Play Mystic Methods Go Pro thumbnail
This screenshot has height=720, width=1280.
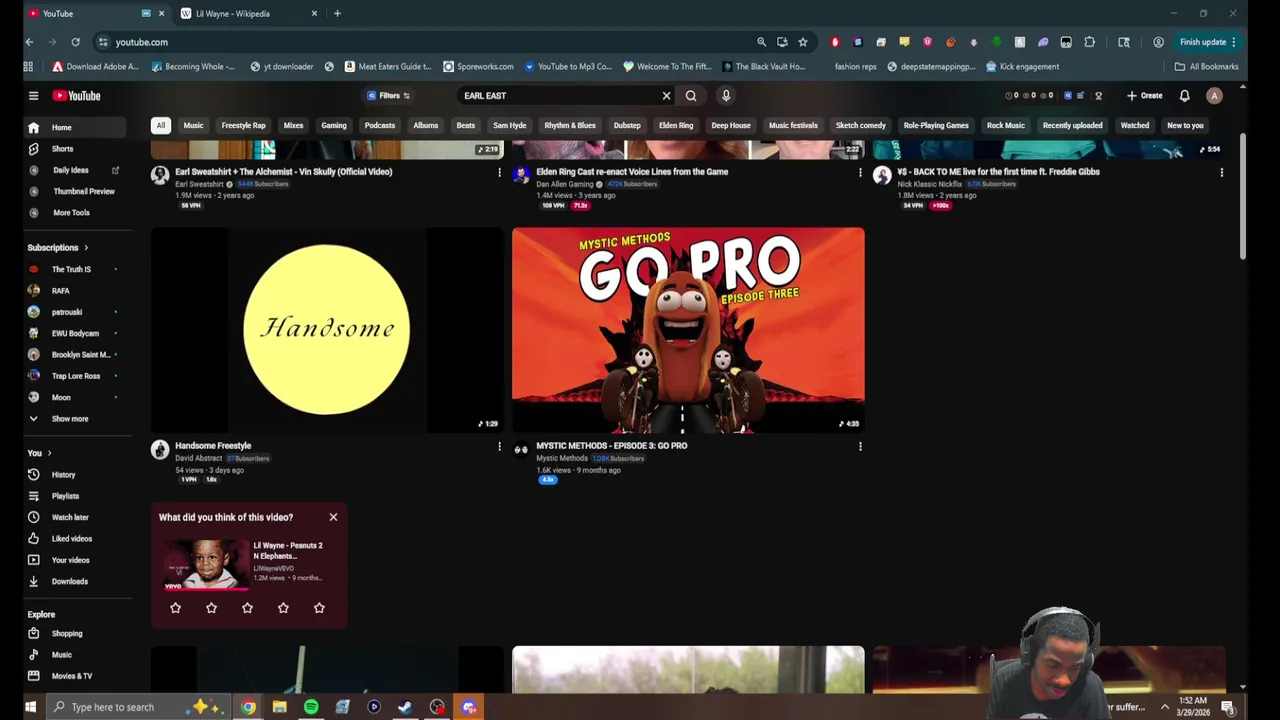click(688, 330)
